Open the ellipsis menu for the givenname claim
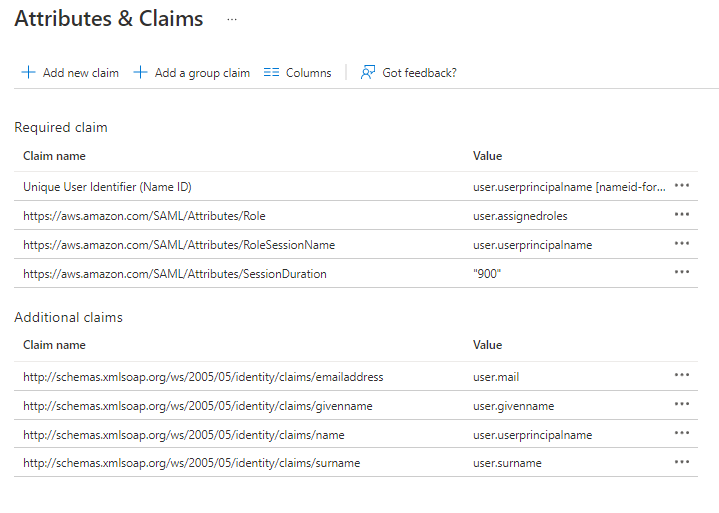 (x=682, y=405)
